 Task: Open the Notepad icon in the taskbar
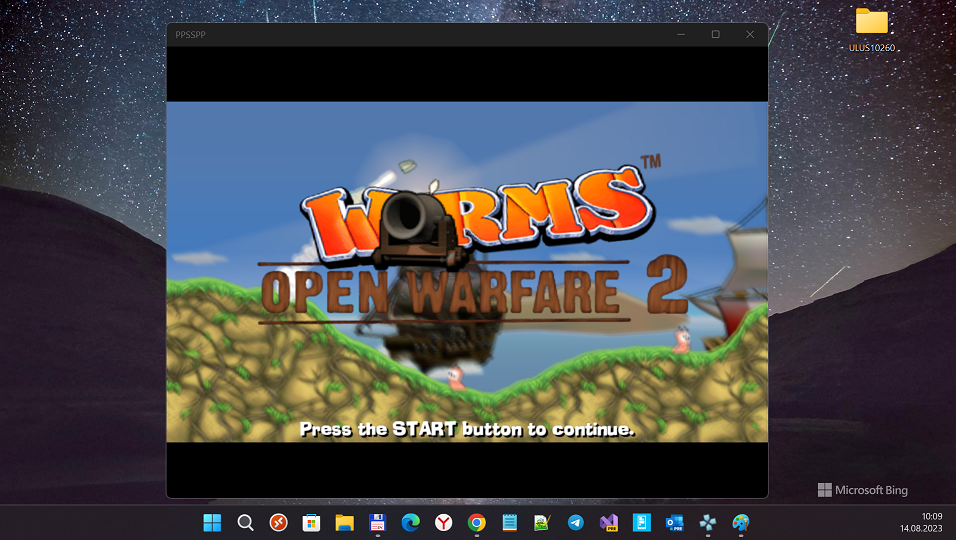(510, 522)
